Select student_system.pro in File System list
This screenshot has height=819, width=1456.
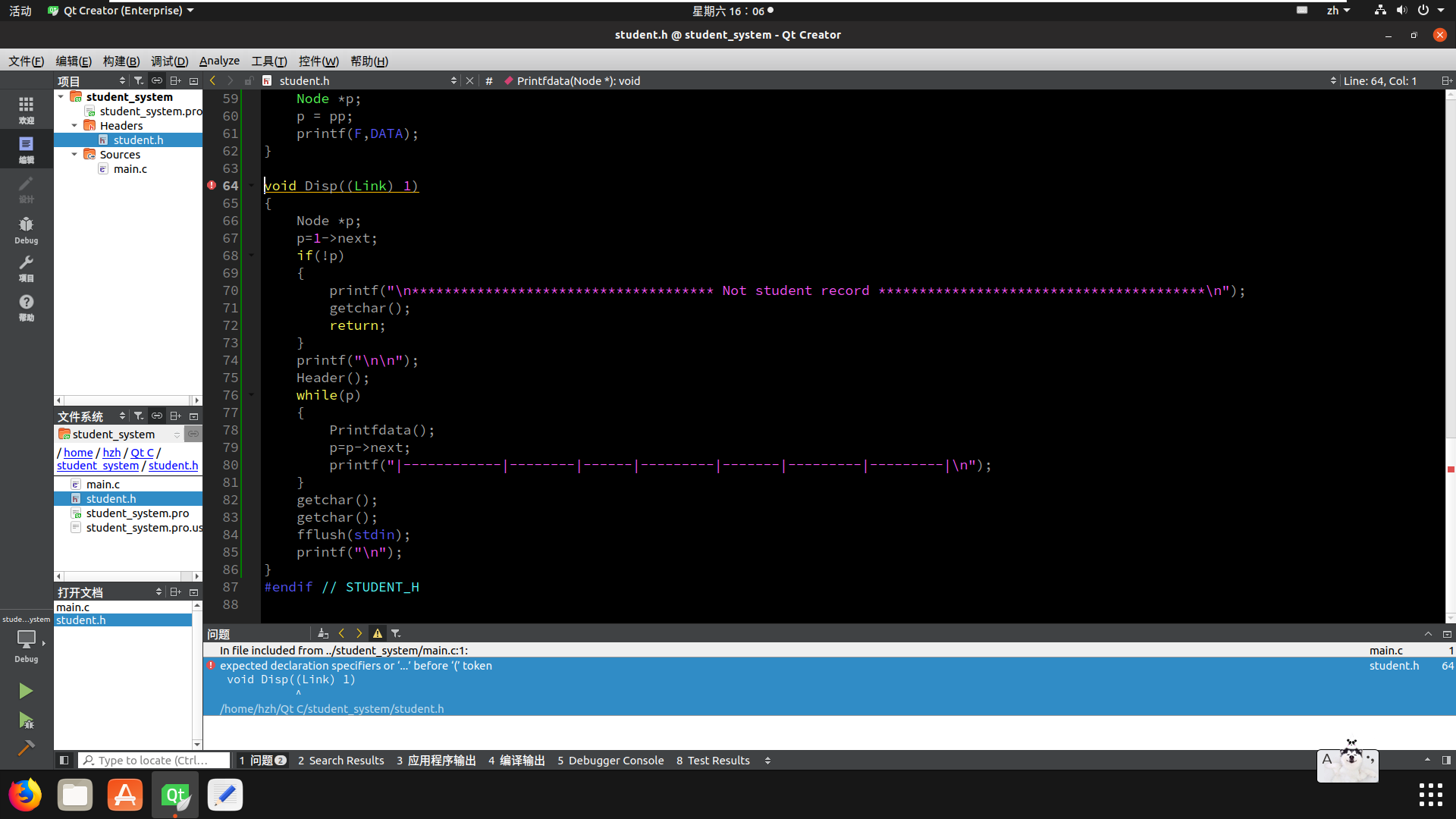137,513
